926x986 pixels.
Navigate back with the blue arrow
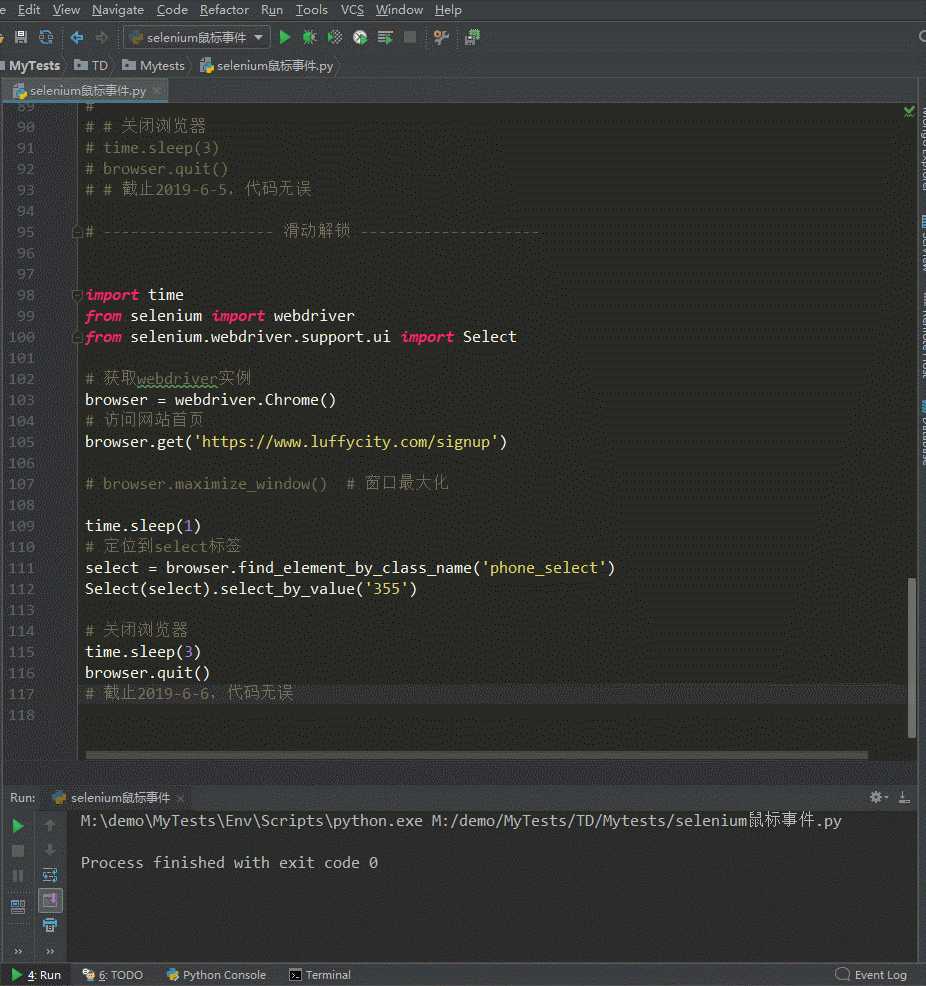click(x=77, y=38)
